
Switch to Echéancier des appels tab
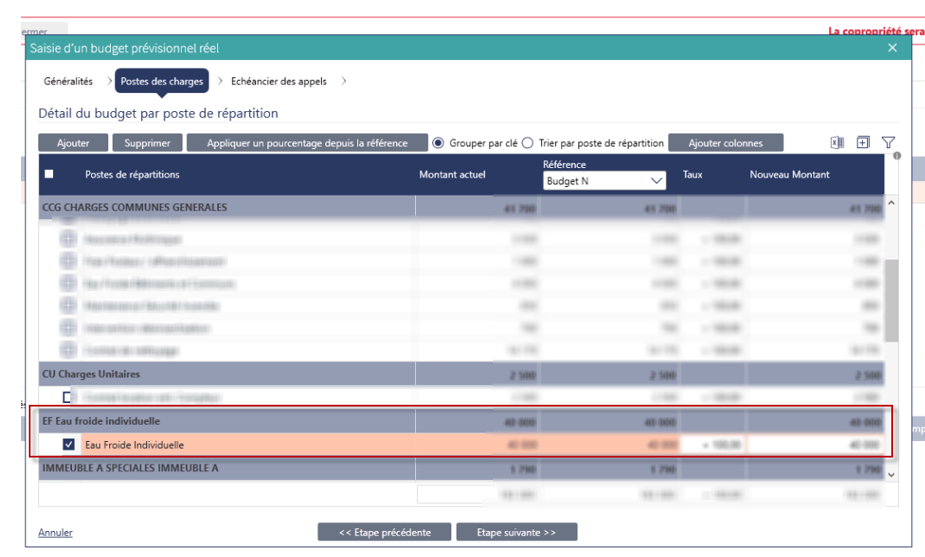pyautogui.click(x=278, y=81)
